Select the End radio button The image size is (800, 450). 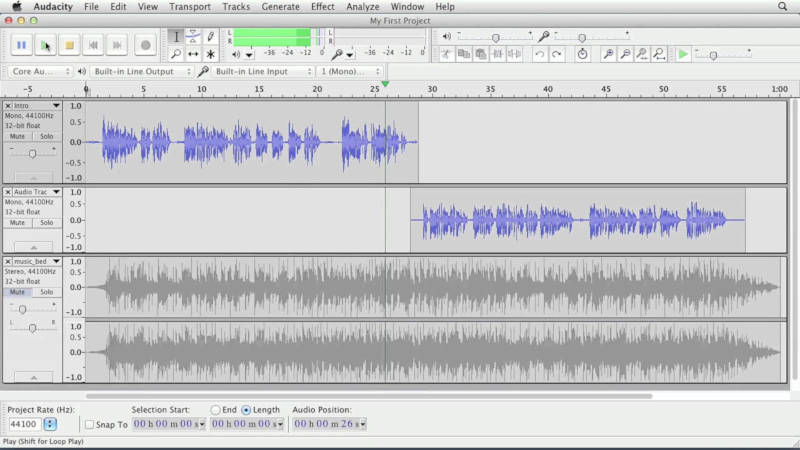click(x=216, y=410)
